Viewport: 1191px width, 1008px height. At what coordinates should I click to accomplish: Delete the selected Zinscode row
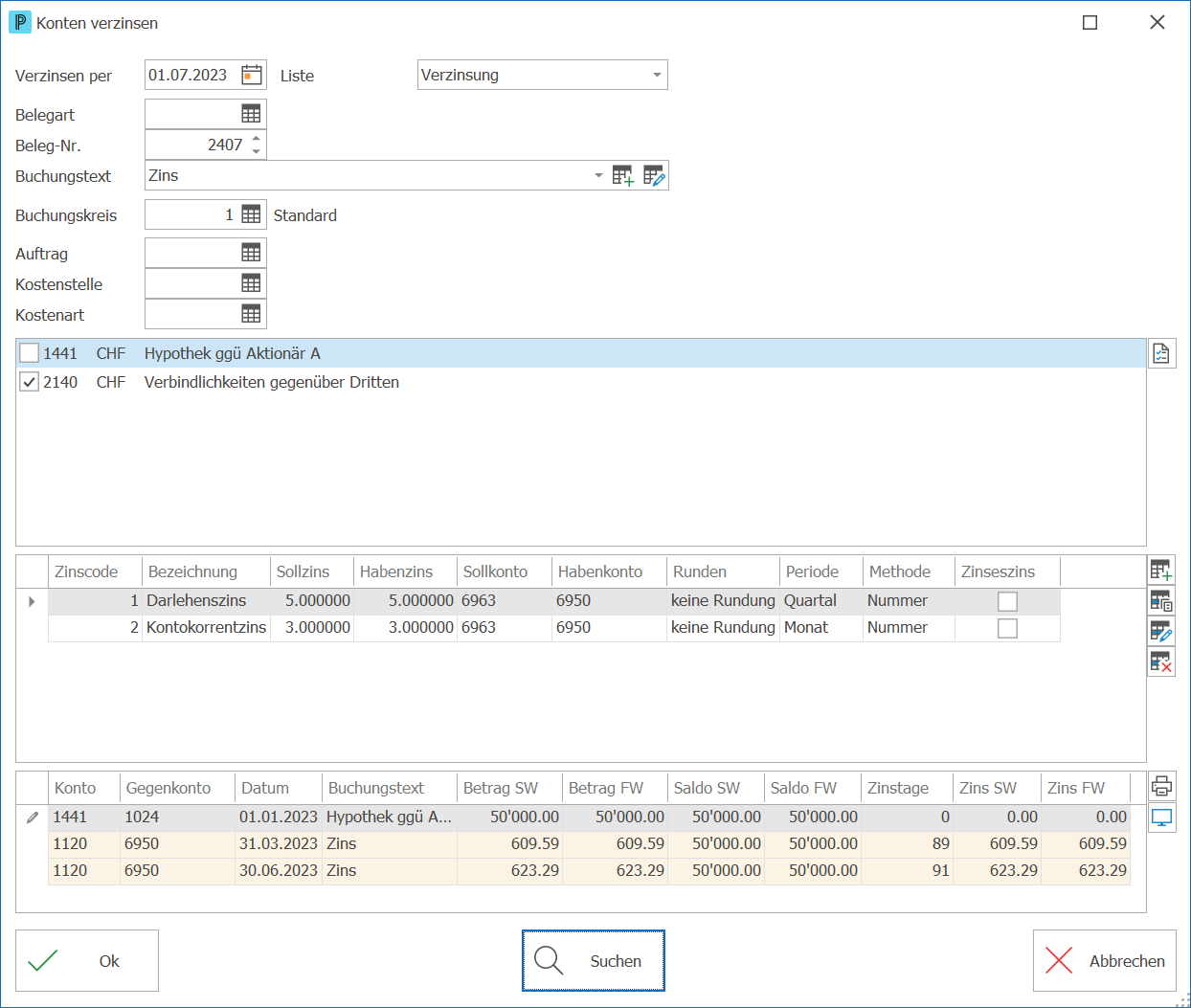(x=1161, y=662)
